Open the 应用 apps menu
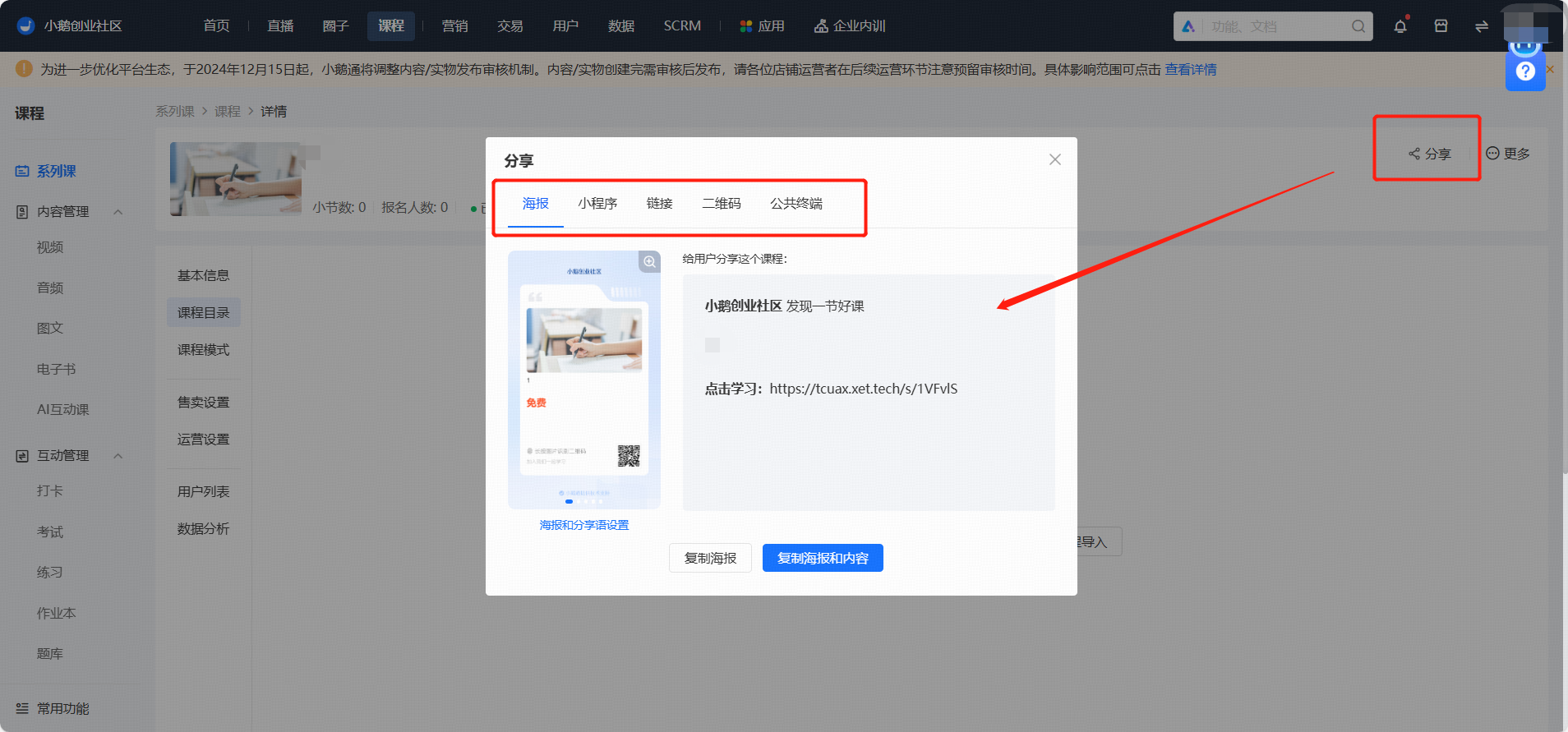 pyautogui.click(x=762, y=26)
